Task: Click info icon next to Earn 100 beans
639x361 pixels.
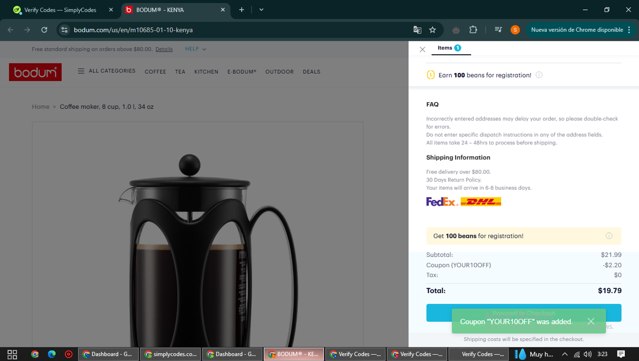Action: tap(539, 75)
